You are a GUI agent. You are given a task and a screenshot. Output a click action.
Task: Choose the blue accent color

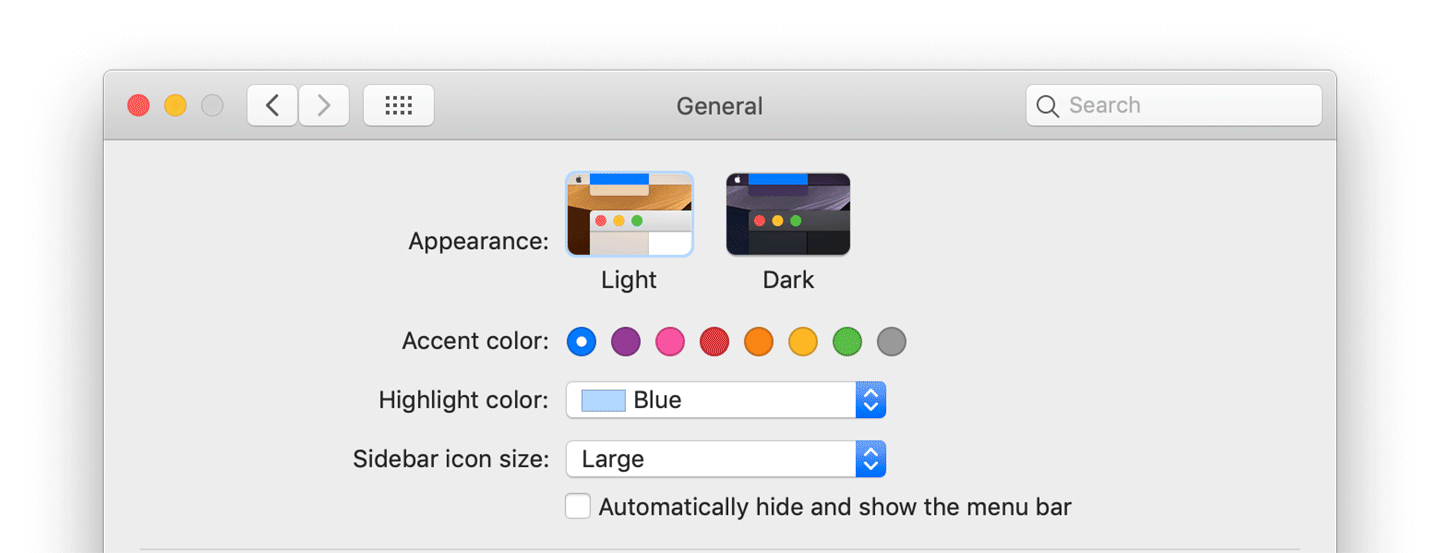[x=581, y=342]
